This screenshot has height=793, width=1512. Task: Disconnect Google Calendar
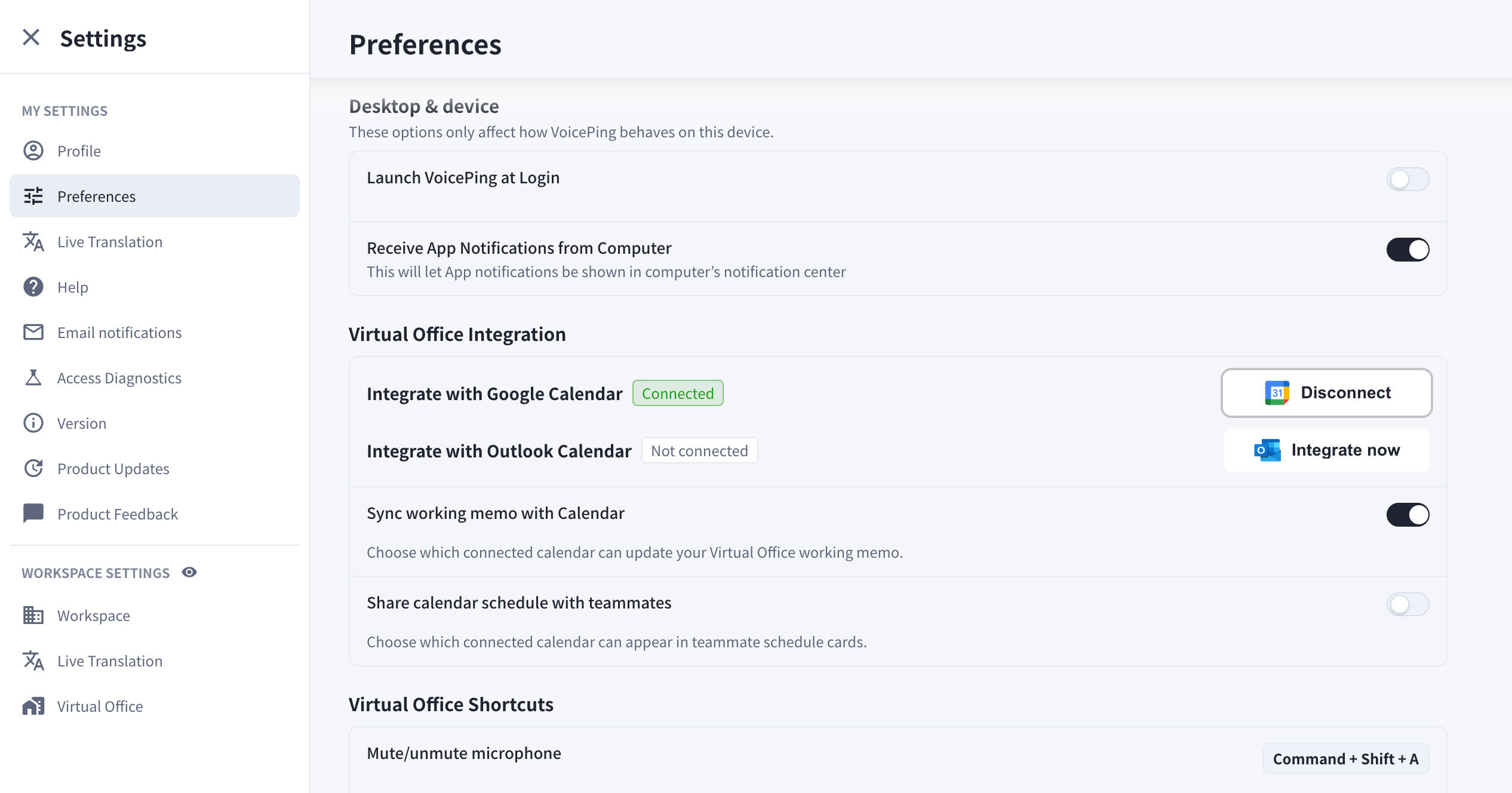click(x=1326, y=393)
